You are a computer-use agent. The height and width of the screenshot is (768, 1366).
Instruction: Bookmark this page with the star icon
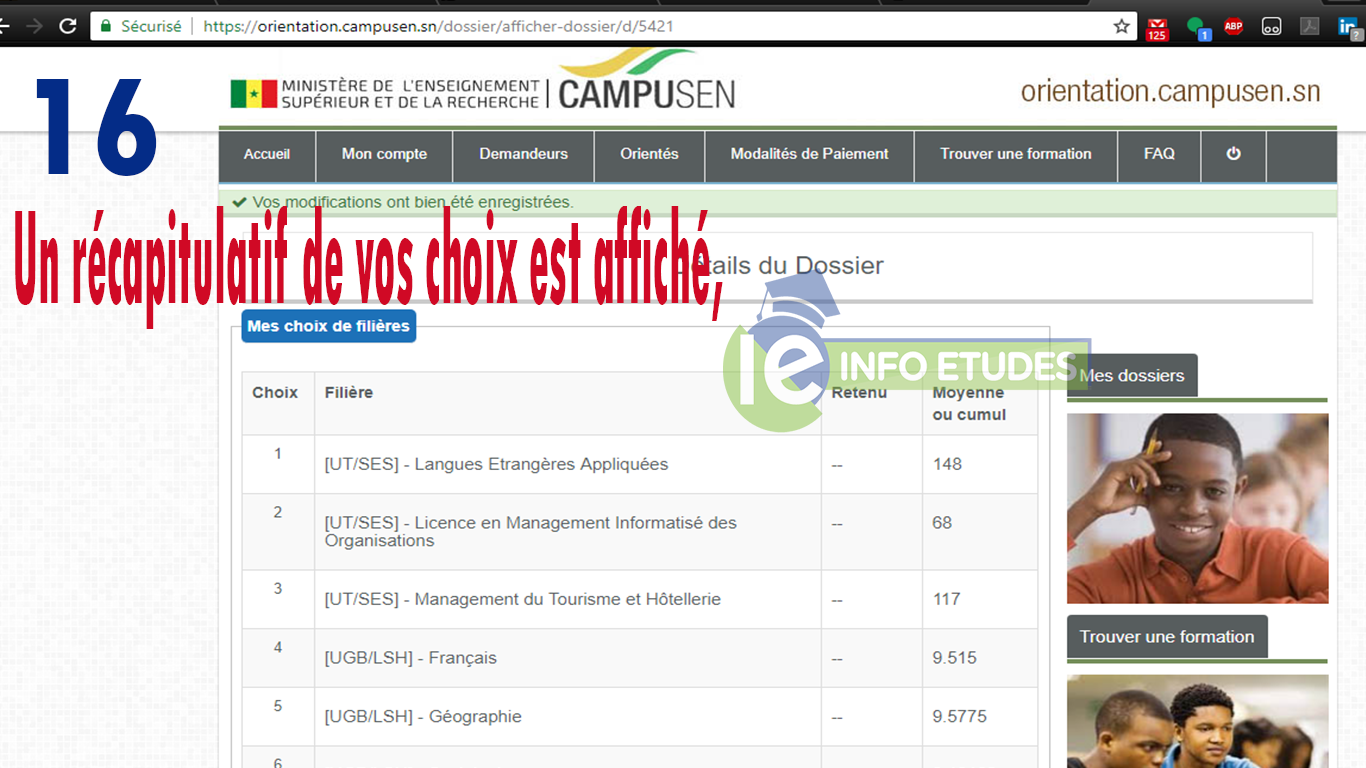(x=1122, y=26)
